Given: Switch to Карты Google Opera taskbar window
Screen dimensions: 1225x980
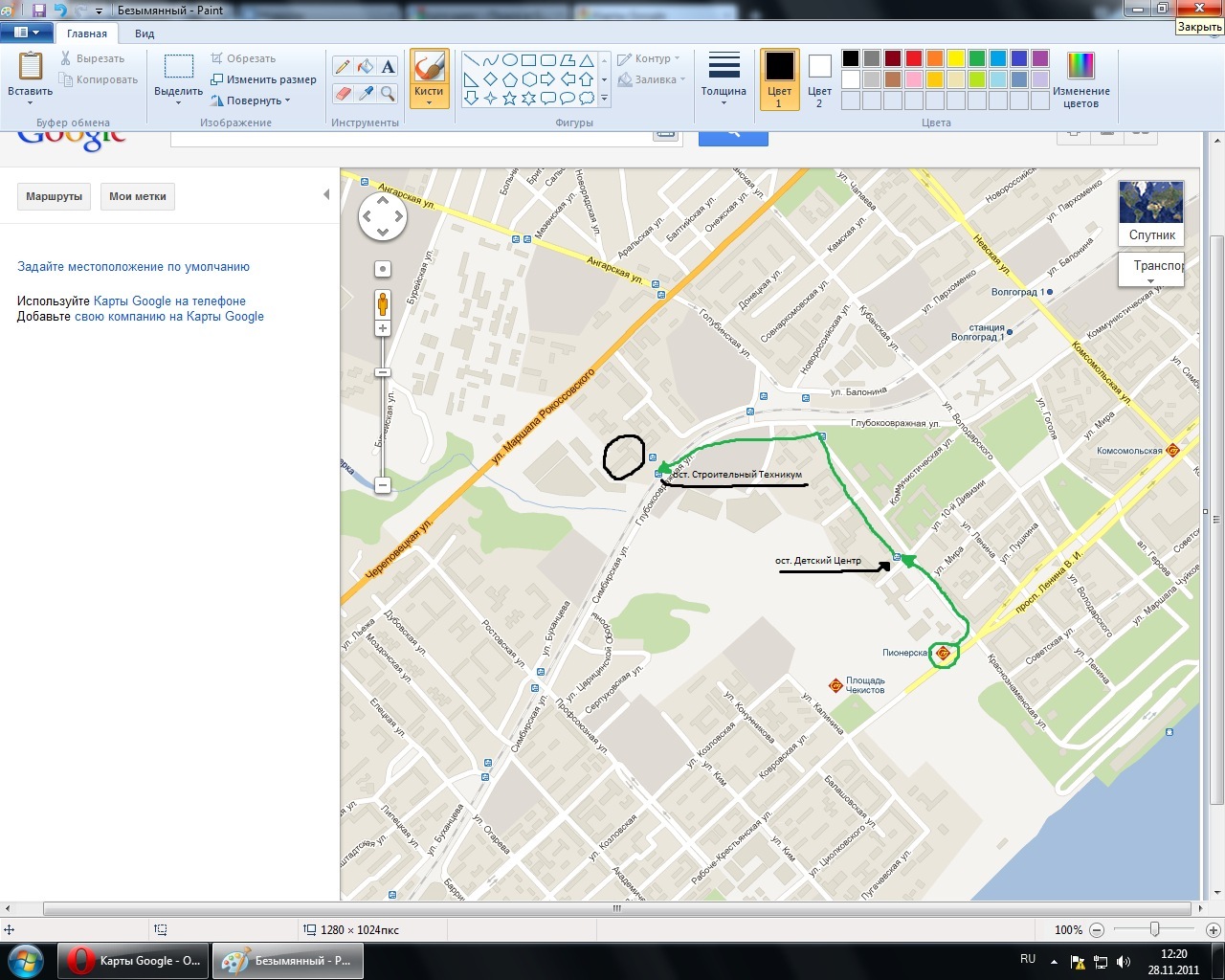Looking at the screenshot, I should point(134,961).
